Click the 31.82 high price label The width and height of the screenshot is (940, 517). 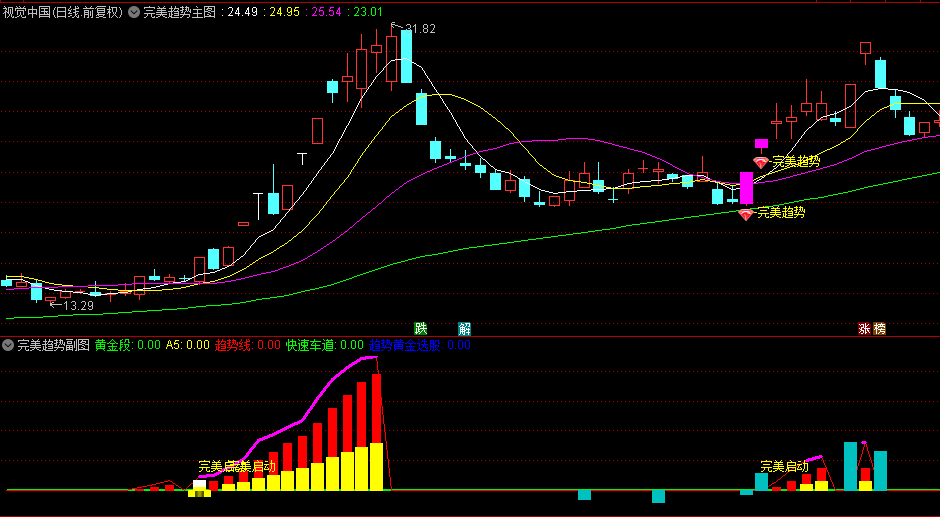(x=420, y=29)
